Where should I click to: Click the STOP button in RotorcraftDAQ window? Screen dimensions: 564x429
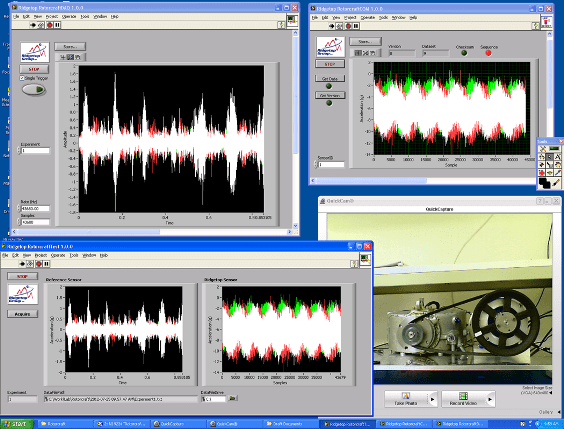(34, 69)
